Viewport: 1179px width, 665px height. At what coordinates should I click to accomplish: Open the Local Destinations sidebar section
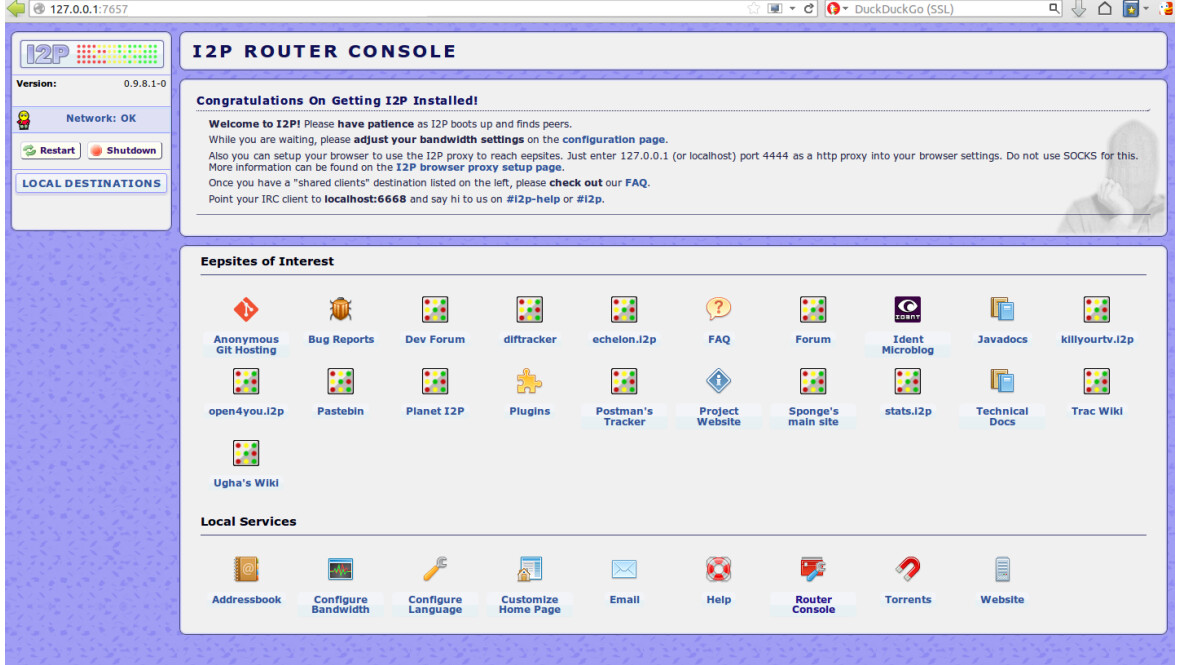pos(91,184)
